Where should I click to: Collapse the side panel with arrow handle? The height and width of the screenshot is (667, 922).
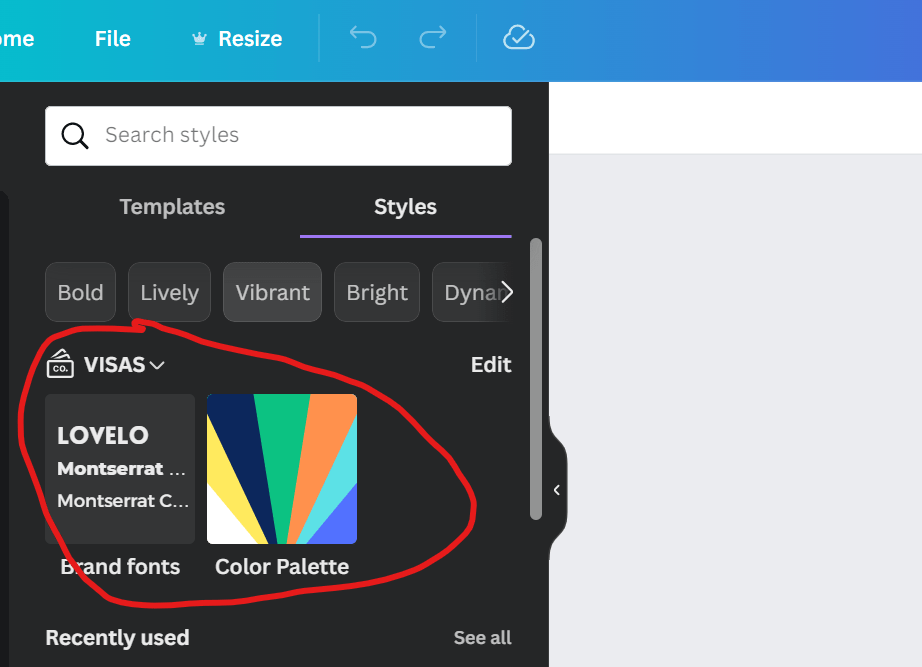click(556, 490)
